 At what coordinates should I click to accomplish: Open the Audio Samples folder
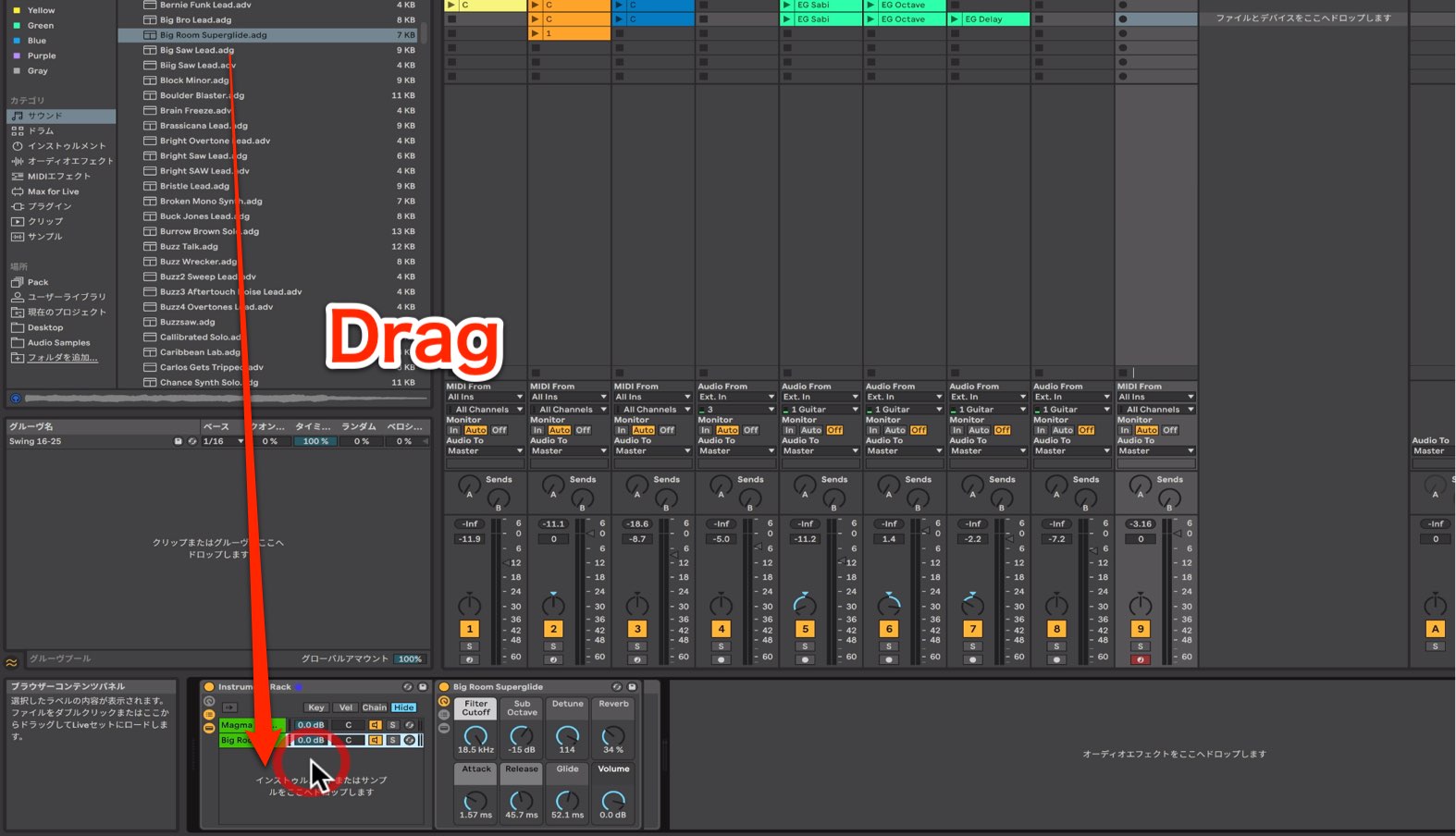click(50, 342)
